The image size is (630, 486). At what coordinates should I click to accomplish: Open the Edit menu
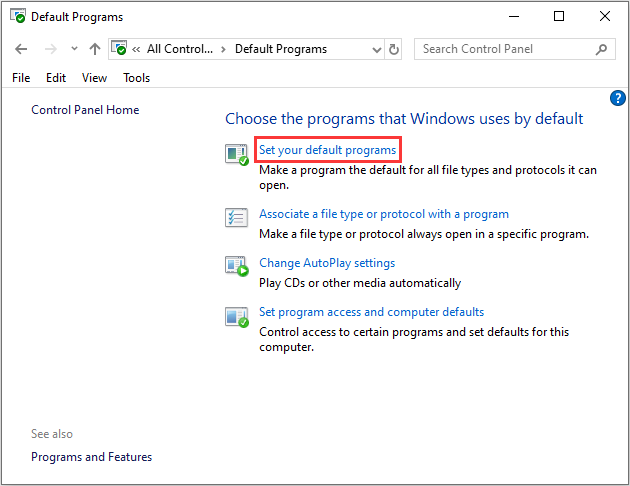[56, 78]
